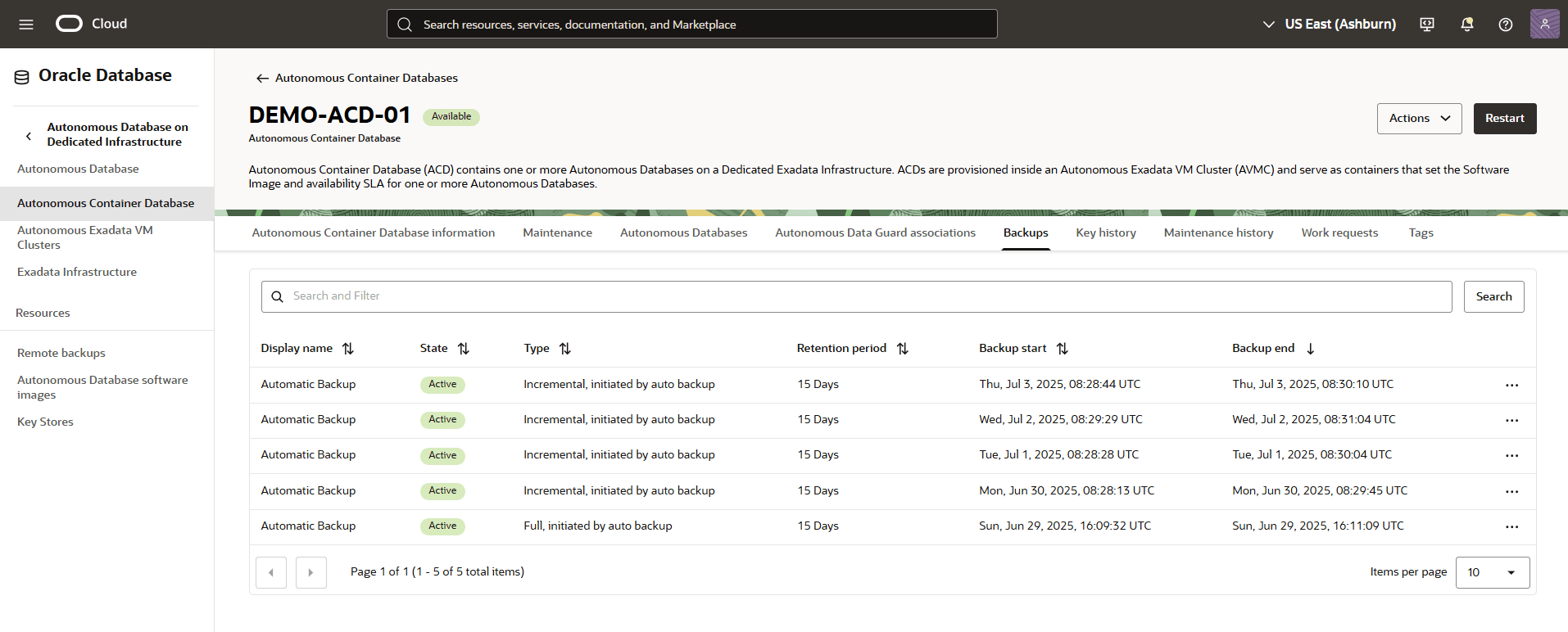The image size is (1568, 632).
Task: Select the Backups tab
Action: point(1026,233)
